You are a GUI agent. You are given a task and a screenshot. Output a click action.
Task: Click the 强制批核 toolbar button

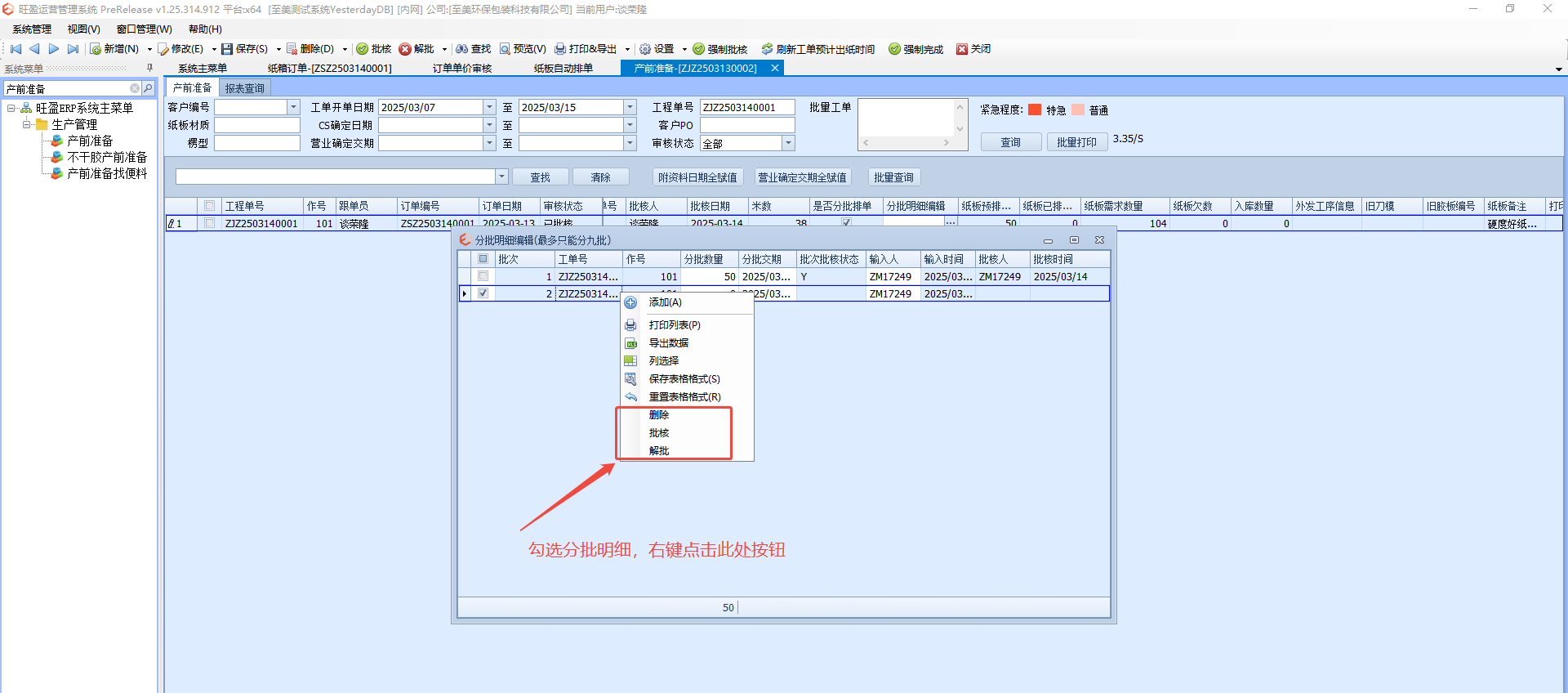pyautogui.click(x=720, y=49)
